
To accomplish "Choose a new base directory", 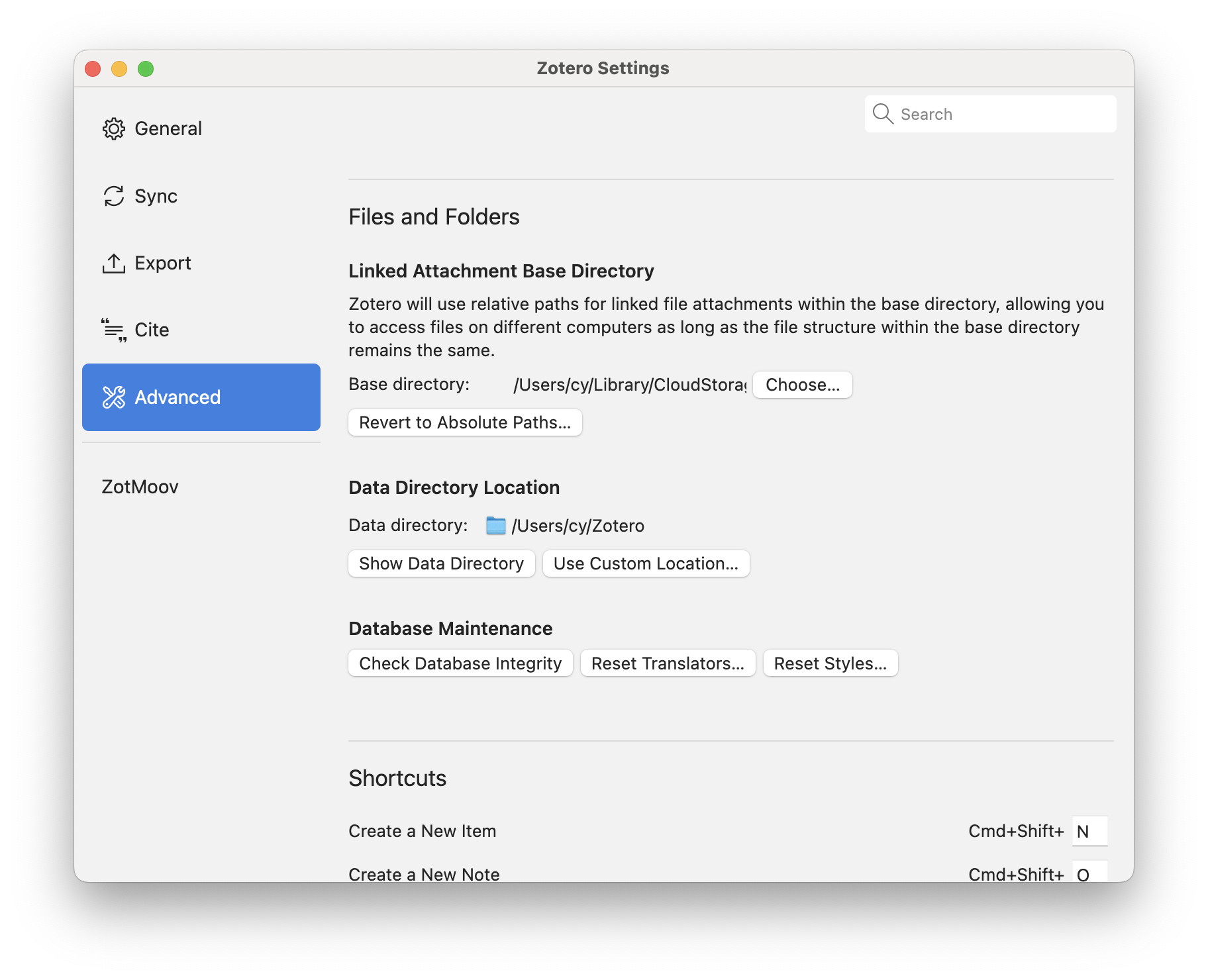I will pyautogui.click(x=802, y=385).
